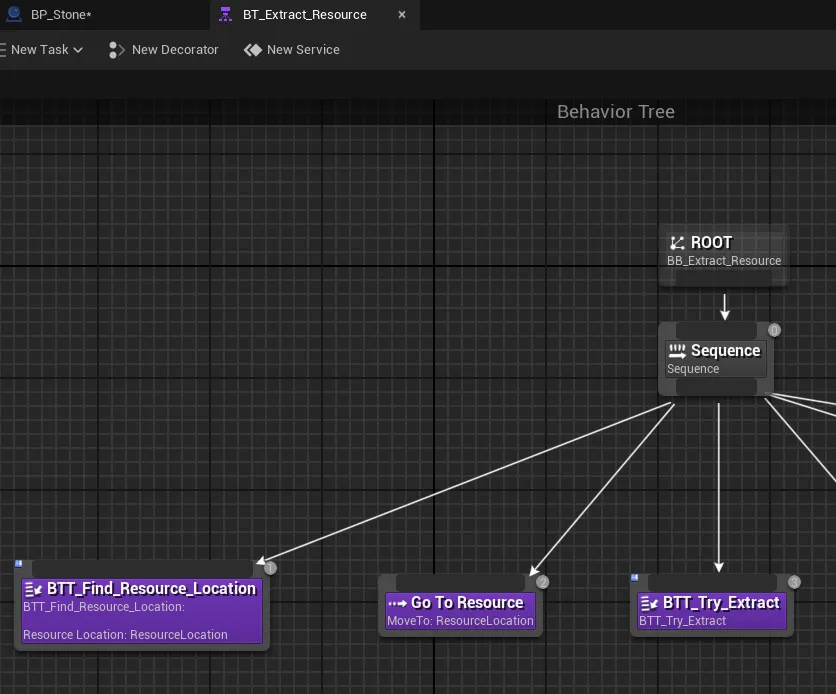Click the ROOT node bottom output pin

click(724, 277)
